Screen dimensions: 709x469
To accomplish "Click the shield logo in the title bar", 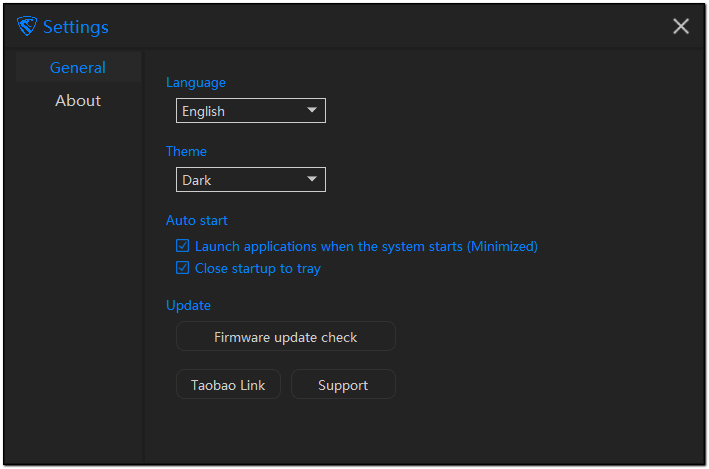I will [x=27, y=27].
